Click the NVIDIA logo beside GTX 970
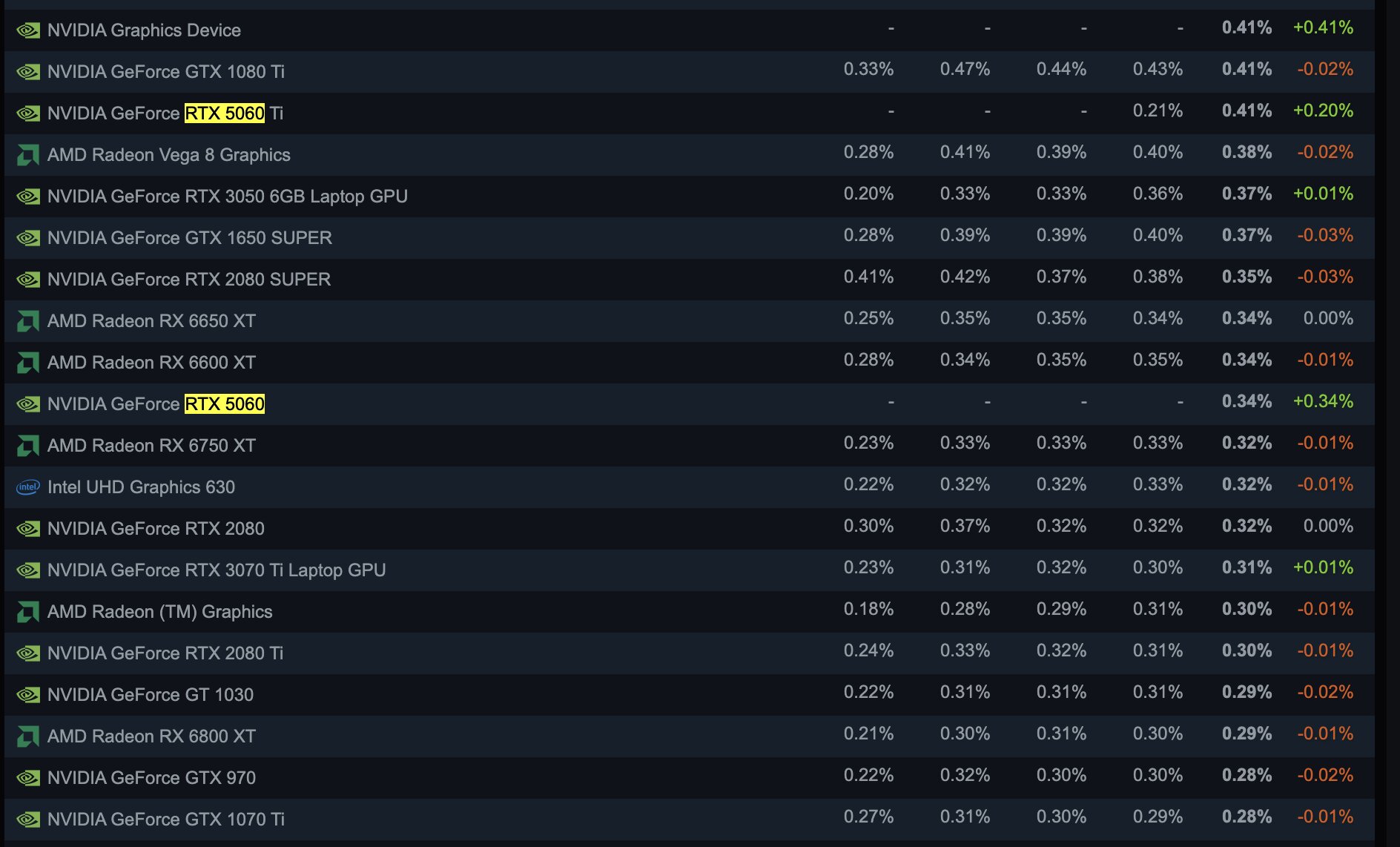Image resolution: width=1400 pixels, height=847 pixels. [28, 778]
